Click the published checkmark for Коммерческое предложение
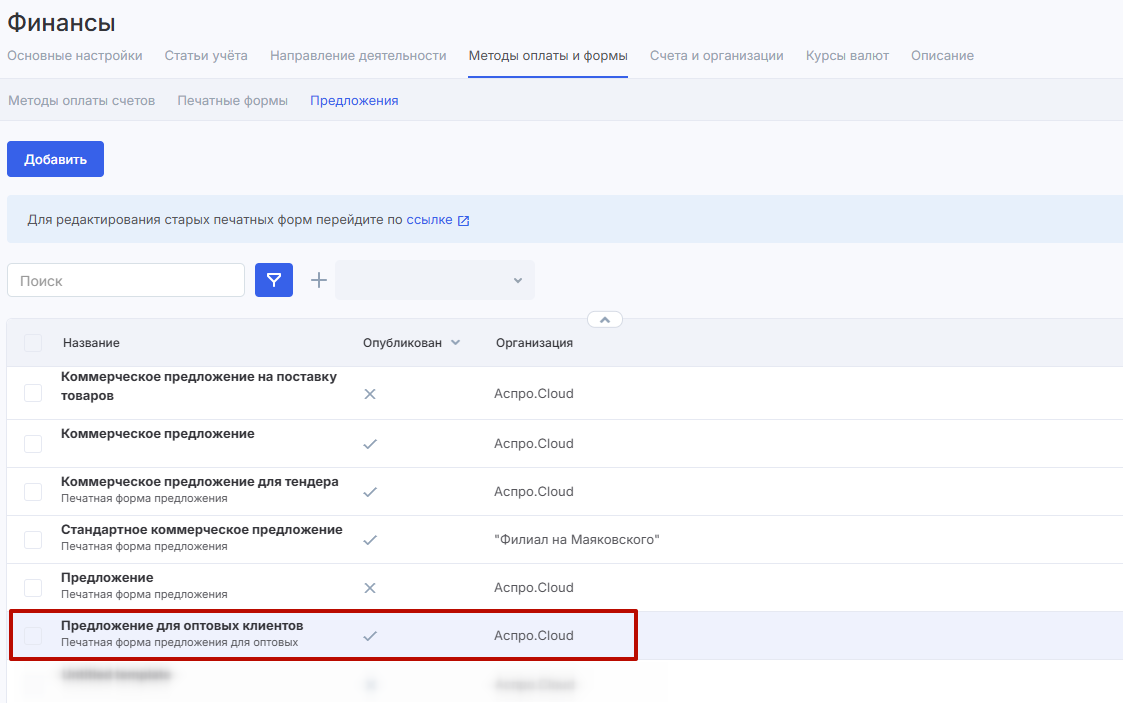1123x703 pixels. pos(370,444)
